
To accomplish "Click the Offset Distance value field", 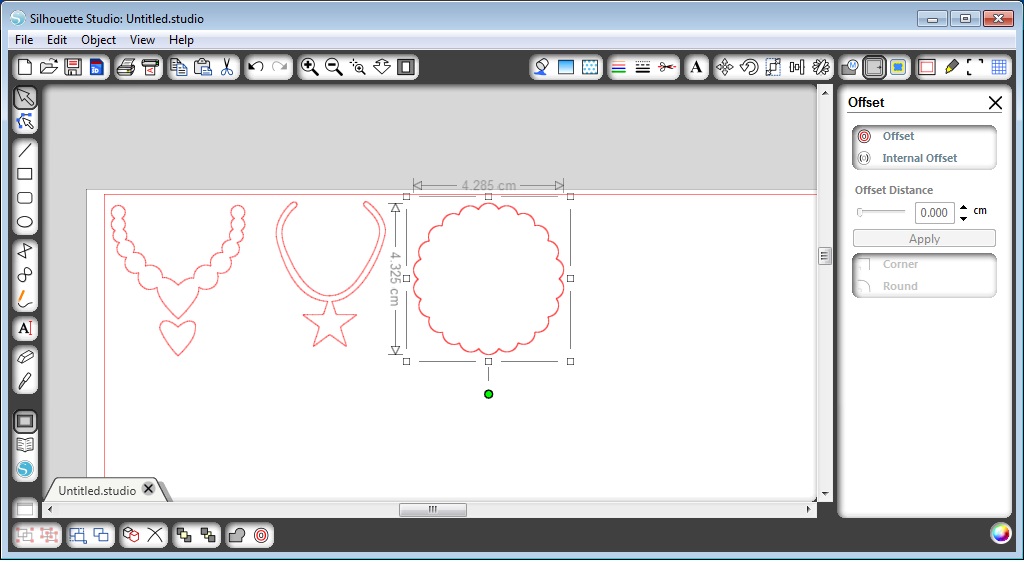I will (x=934, y=213).
